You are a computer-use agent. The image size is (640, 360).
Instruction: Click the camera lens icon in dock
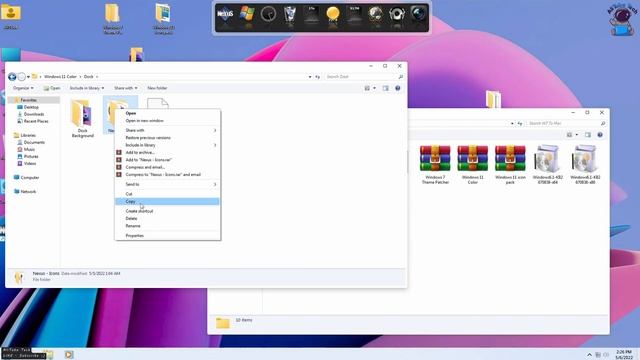(418, 14)
